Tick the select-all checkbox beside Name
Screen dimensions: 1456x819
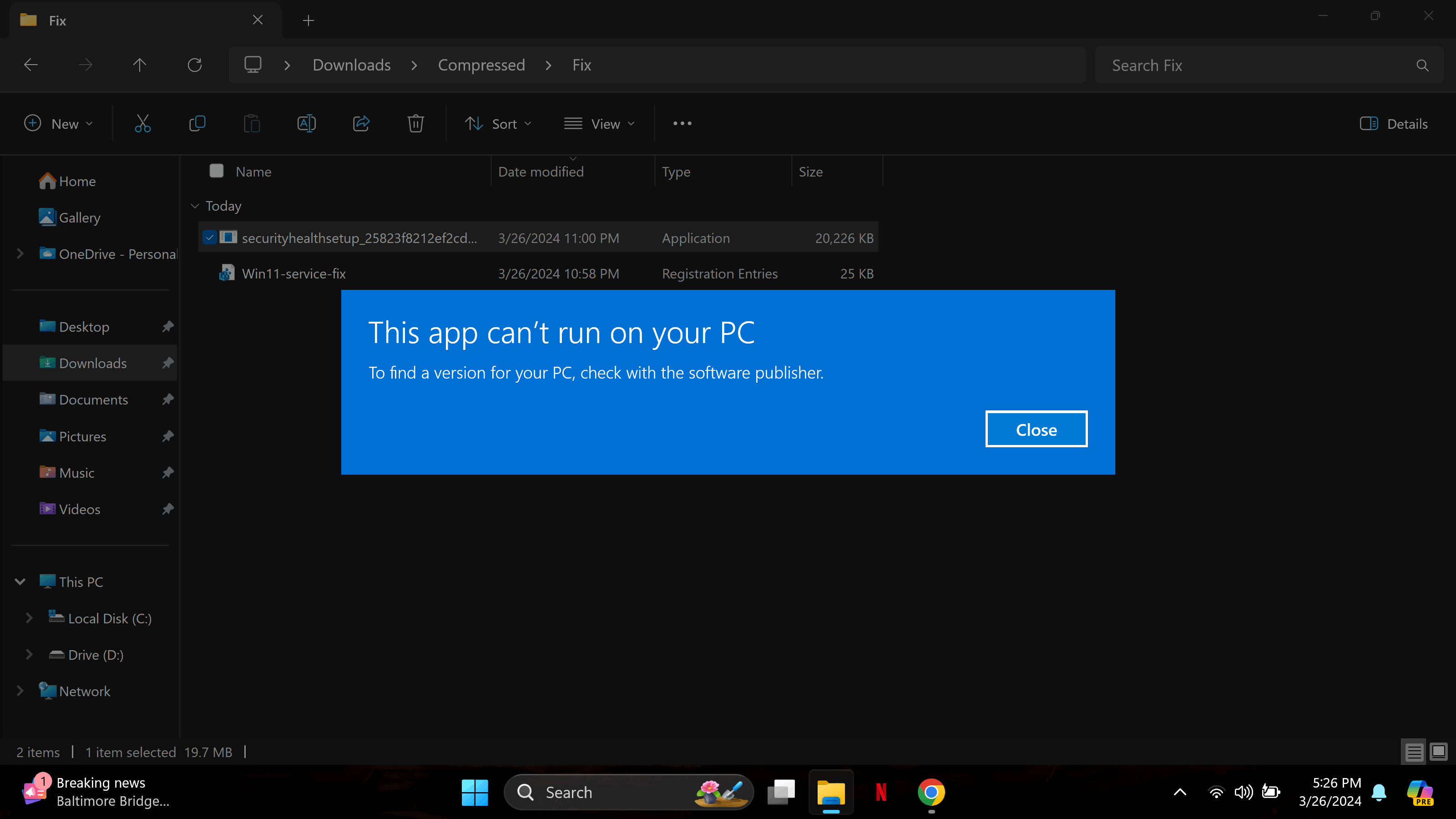click(x=217, y=171)
